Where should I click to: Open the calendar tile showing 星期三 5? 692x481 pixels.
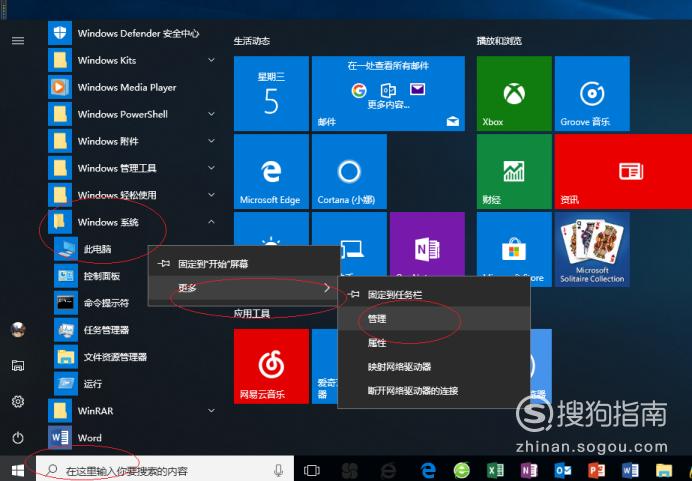pos(271,94)
